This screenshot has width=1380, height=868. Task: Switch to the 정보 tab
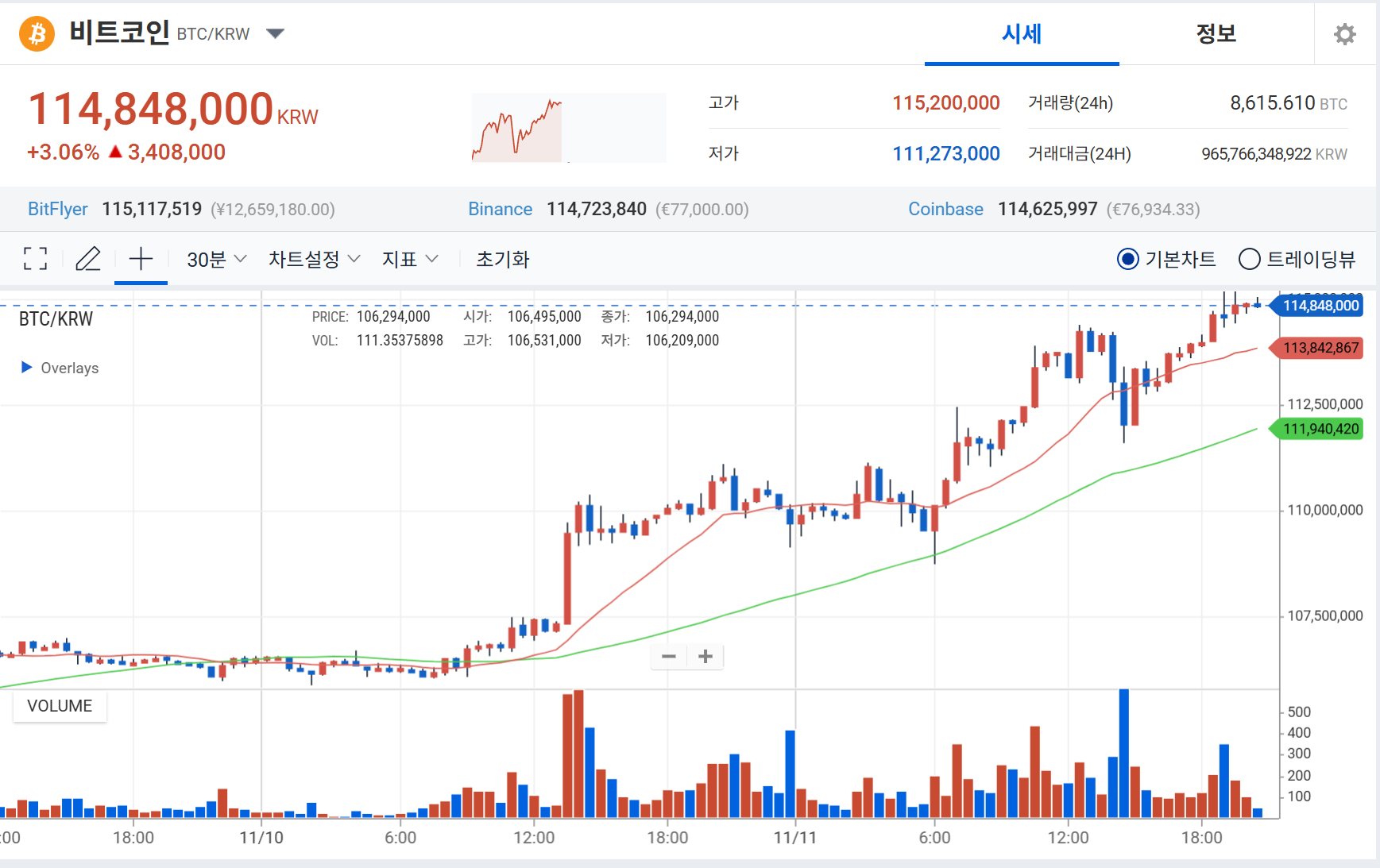pyautogui.click(x=1216, y=33)
